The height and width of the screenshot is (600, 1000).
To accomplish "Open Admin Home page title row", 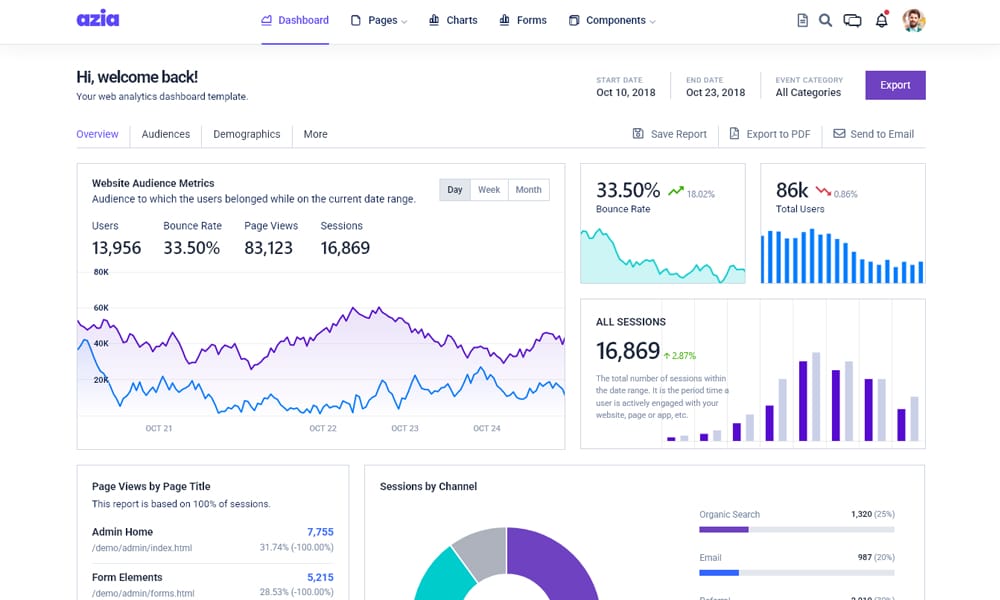I will (212, 539).
